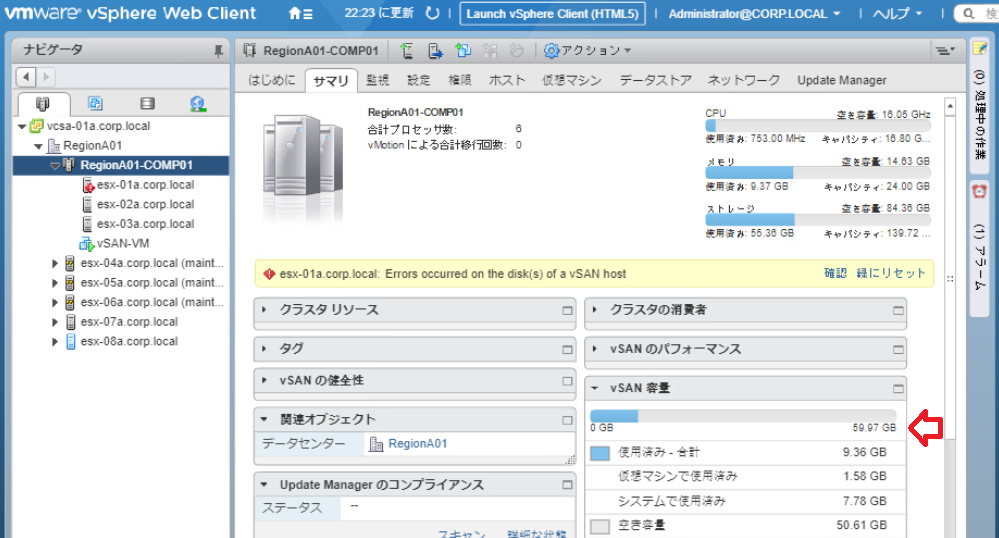This screenshot has height=538, width=999.
Task: Click the greyed-out resource pool toolbar icon
Action: click(490, 50)
